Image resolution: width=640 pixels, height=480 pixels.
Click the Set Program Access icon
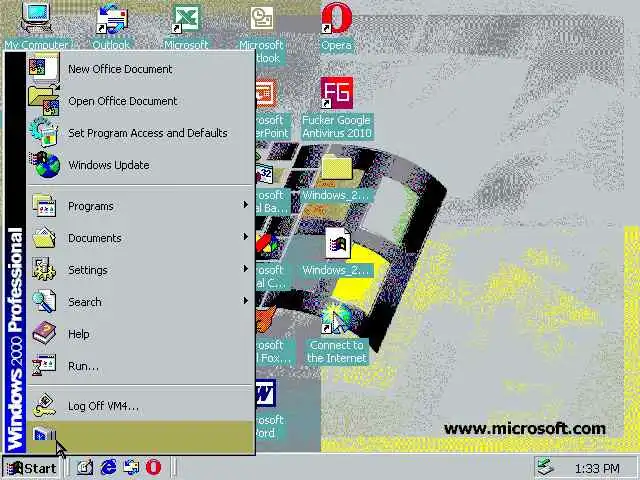point(44,132)
